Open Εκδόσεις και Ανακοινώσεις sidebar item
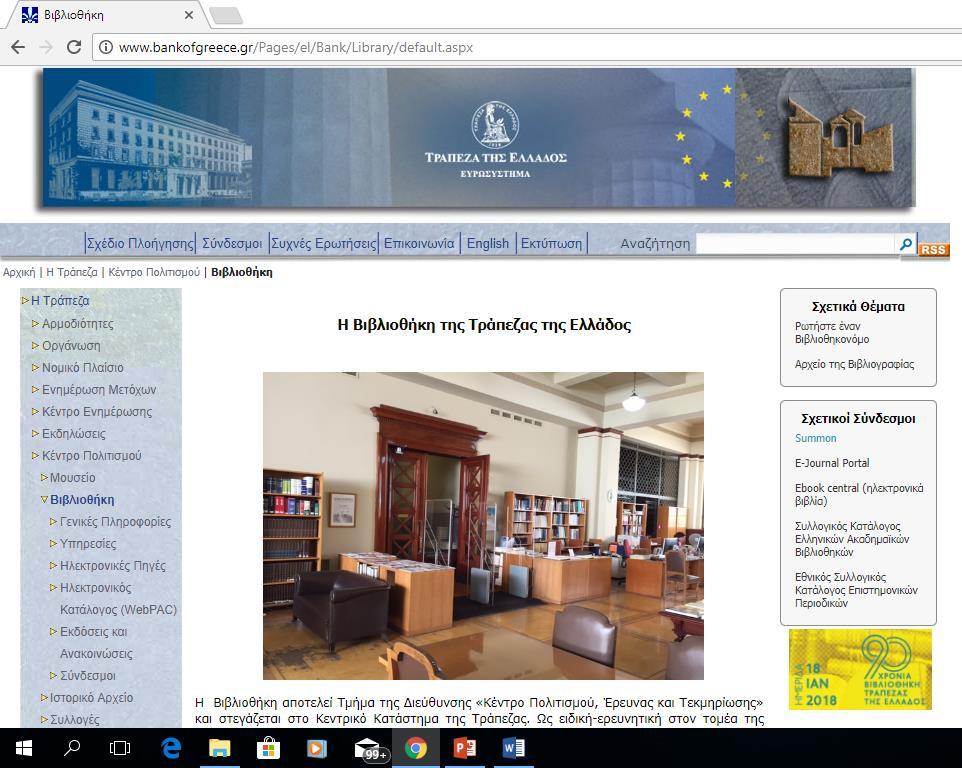The height and width of the screenshot is (768, 962). coord(96,643)
